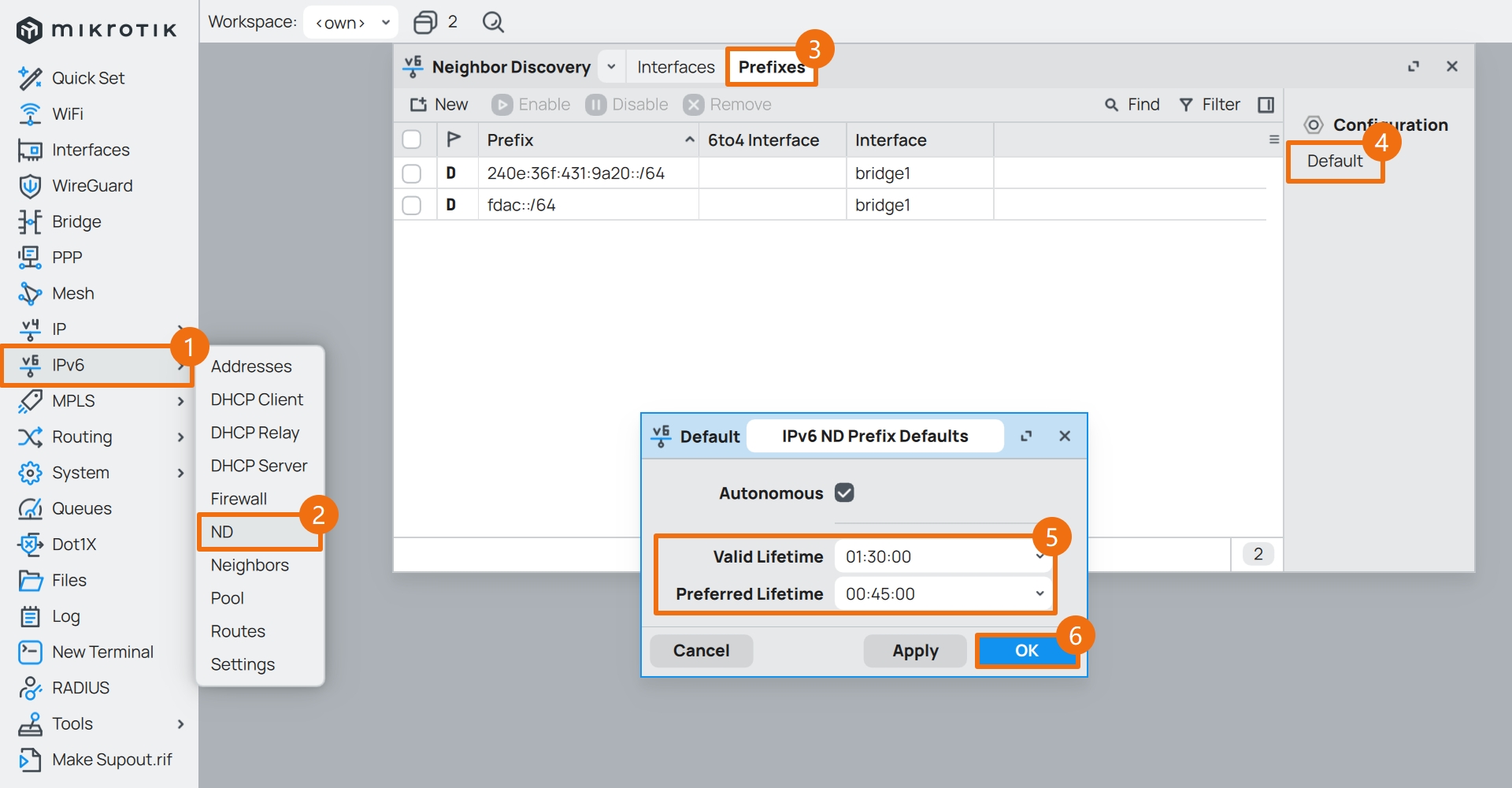Open System gear icon
Viewport: 1512px width, 788px height.
point(30,473)
